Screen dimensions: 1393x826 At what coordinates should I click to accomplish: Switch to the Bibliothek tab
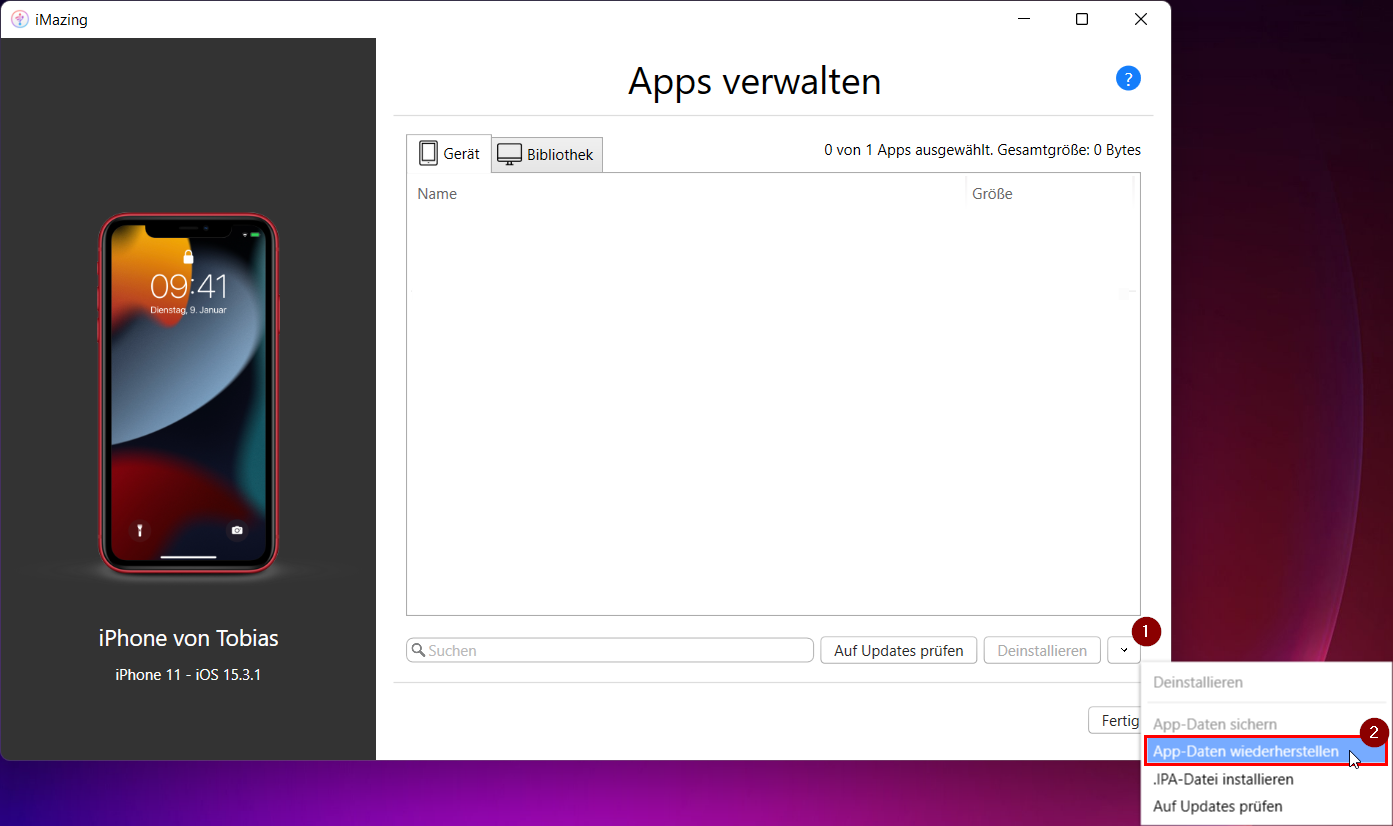pos(547,155)
